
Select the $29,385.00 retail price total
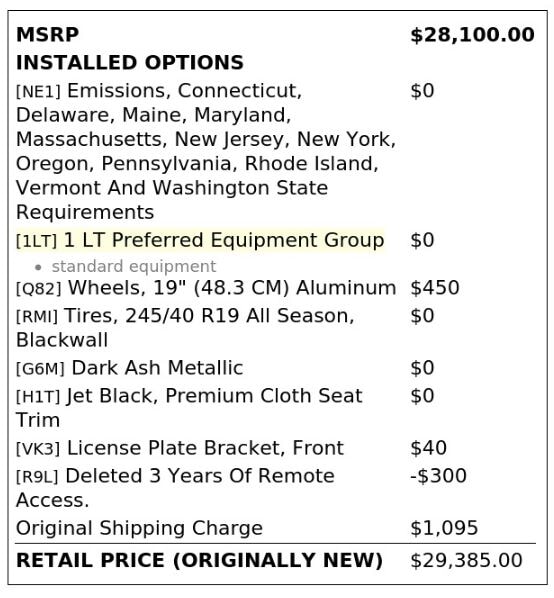pyautogui.click(x=466, y=561)
